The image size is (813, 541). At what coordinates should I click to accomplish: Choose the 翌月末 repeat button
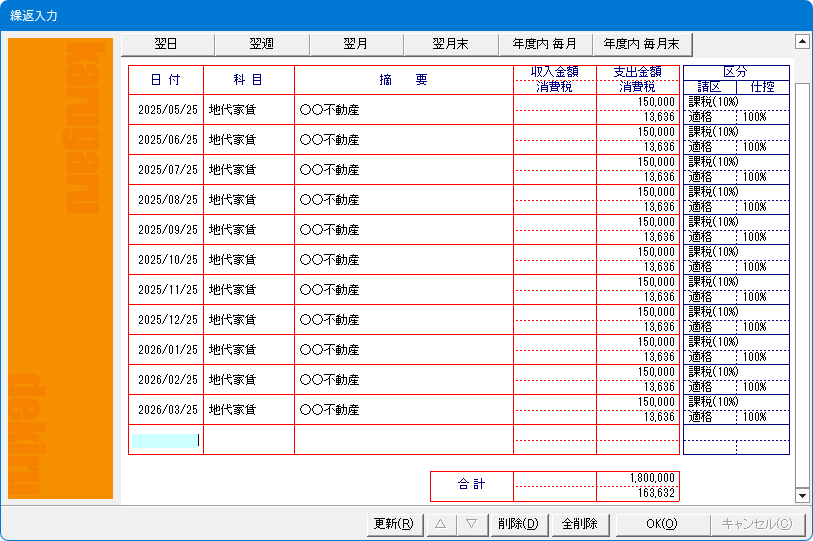click(450, 44)
